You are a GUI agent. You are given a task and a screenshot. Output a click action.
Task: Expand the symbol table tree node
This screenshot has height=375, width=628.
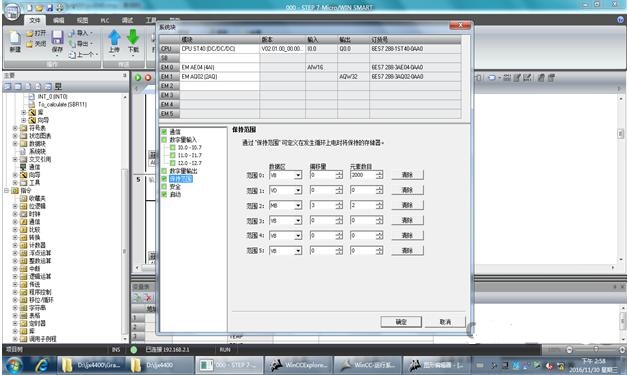click(15, 128)
